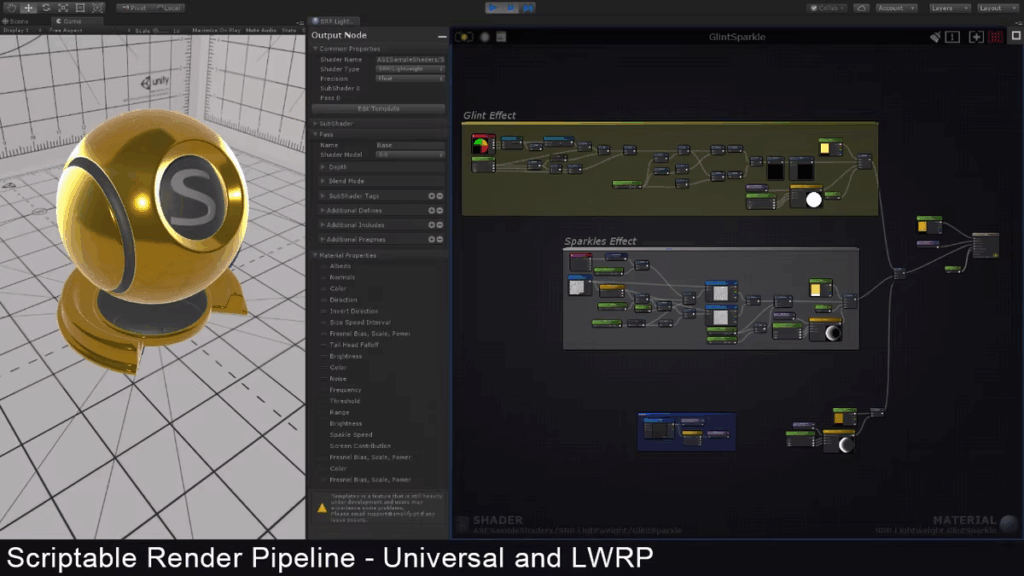Select the Scale tool in toolbar

point(63,8)
